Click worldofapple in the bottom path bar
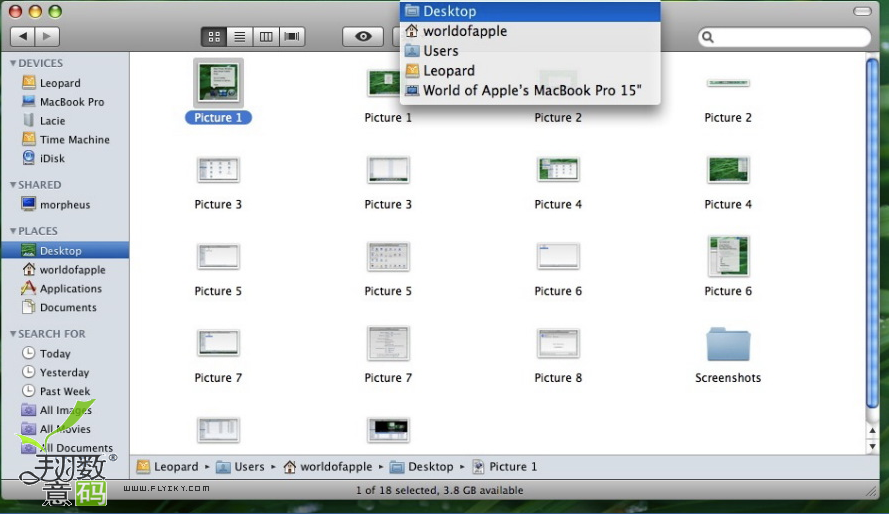The width and height of the screenshot is (889, 514). pos(336,467)
